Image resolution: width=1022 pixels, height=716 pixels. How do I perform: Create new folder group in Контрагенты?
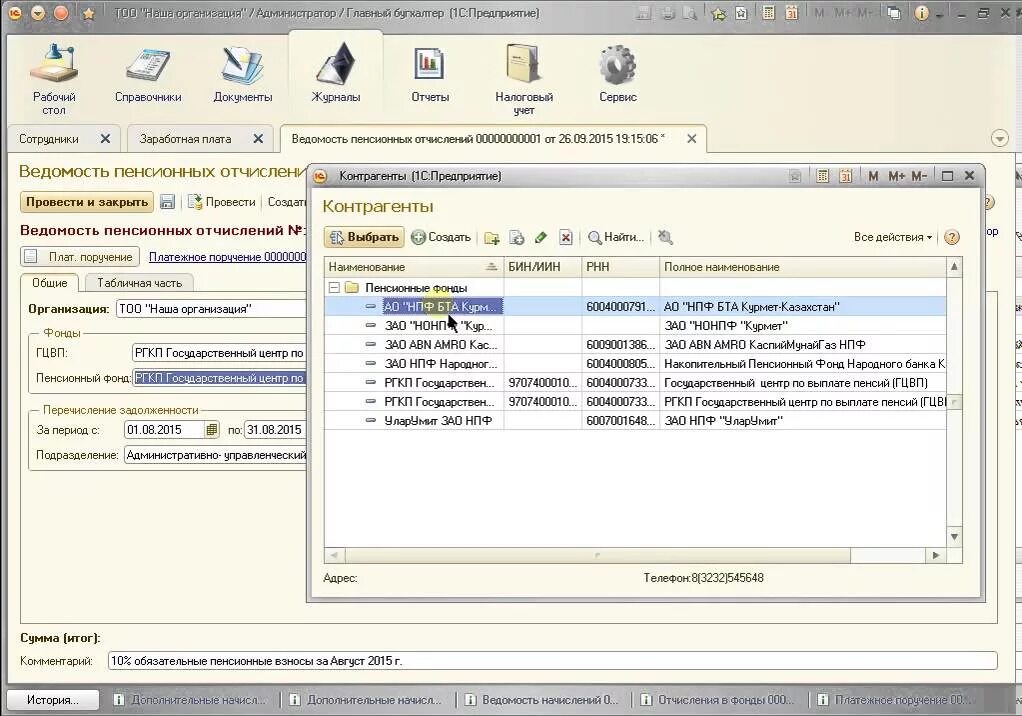[491, 237]
